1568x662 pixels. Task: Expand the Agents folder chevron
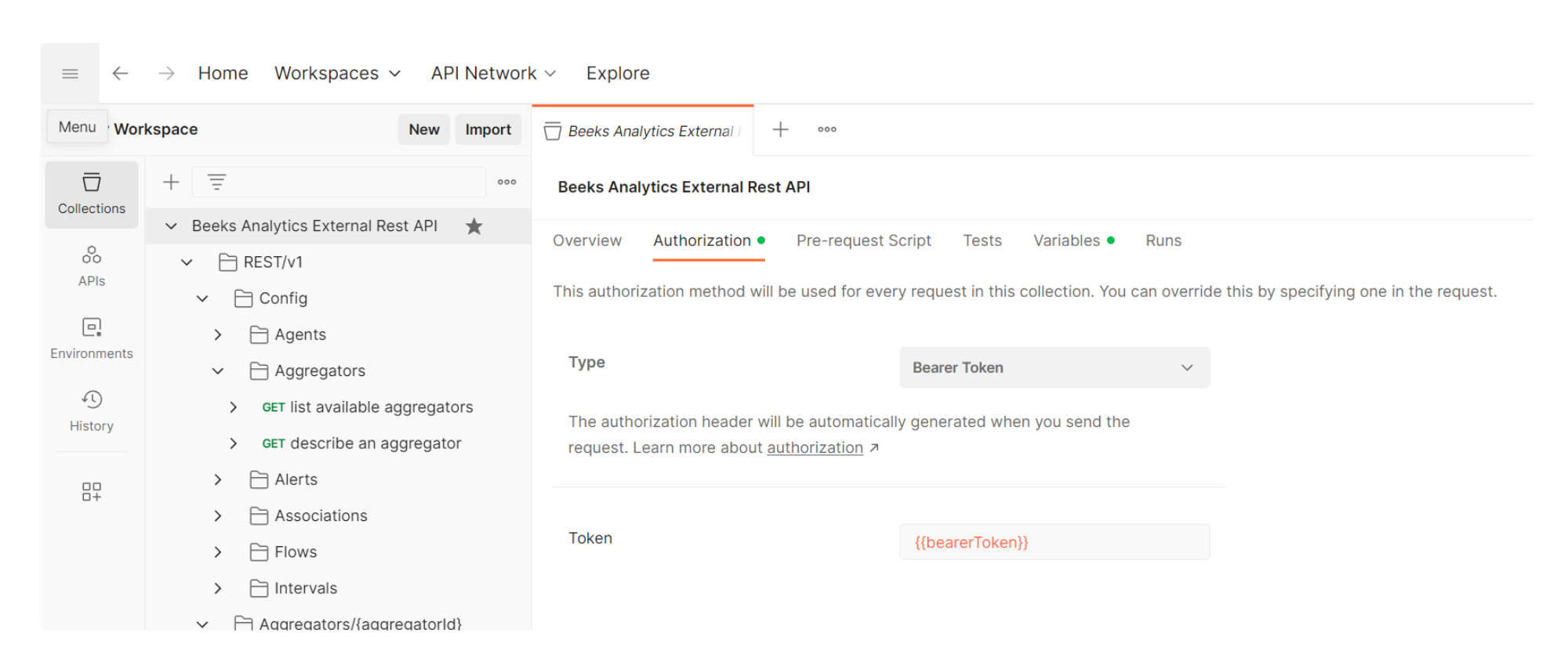218,335
